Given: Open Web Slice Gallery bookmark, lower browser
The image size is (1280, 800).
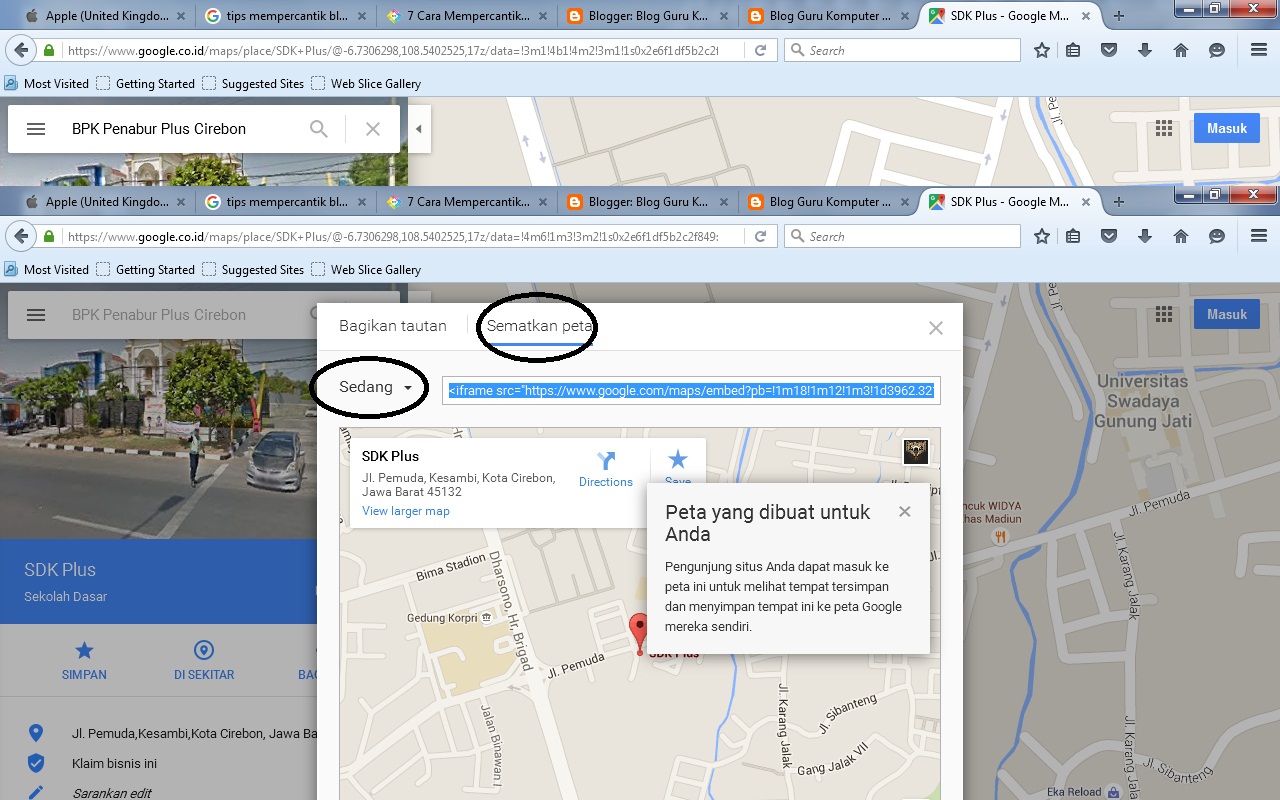Looking at the screenshot, I should [x=366, y=270].
